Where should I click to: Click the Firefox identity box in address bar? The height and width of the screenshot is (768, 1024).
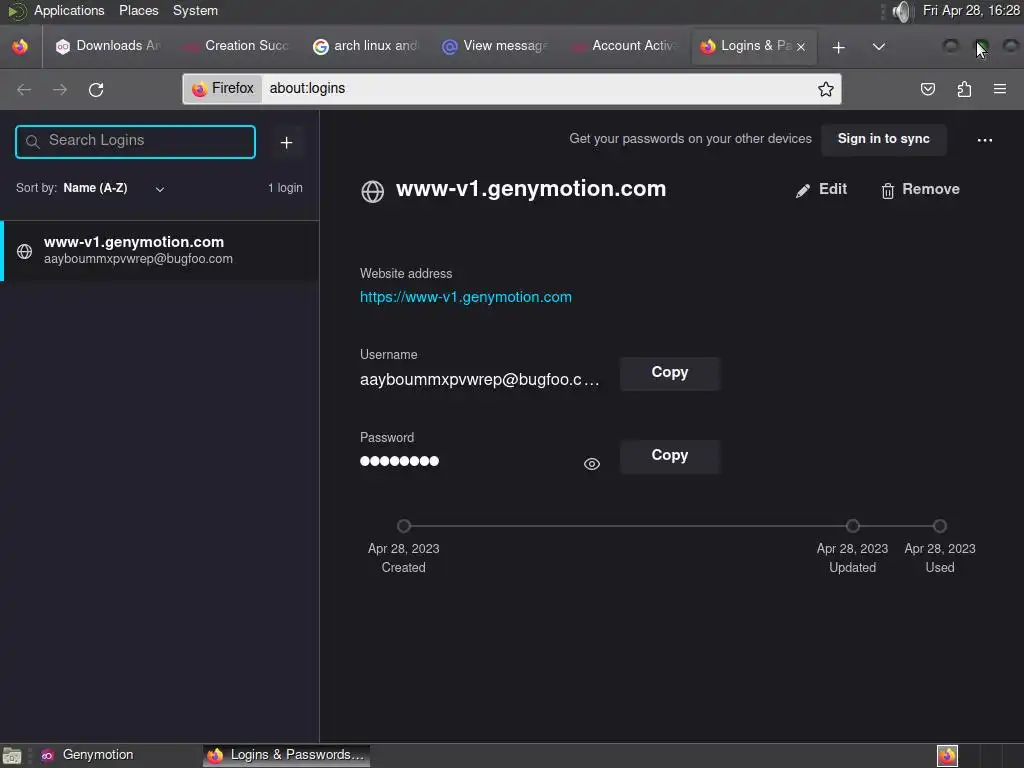tap(223, 89)
